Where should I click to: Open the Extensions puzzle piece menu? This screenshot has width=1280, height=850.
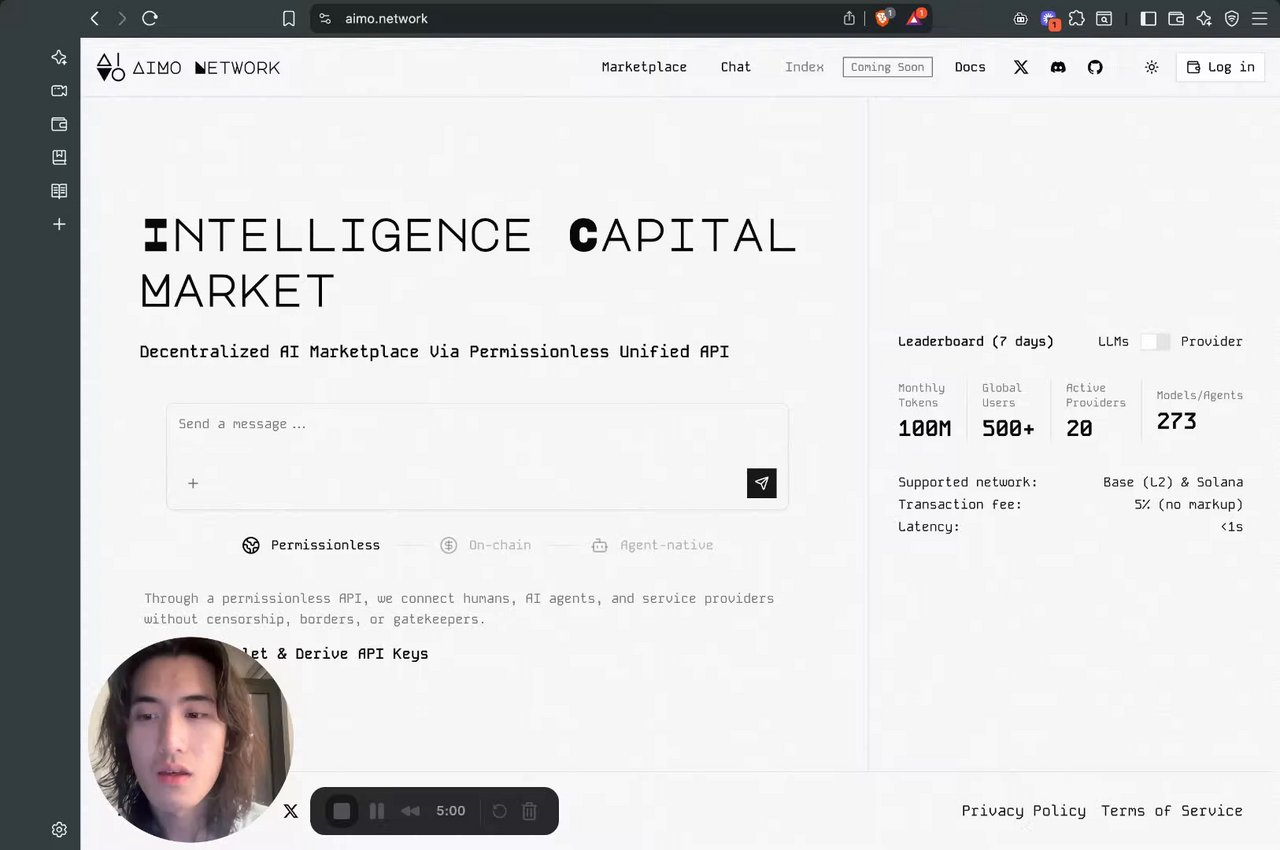1076,18
